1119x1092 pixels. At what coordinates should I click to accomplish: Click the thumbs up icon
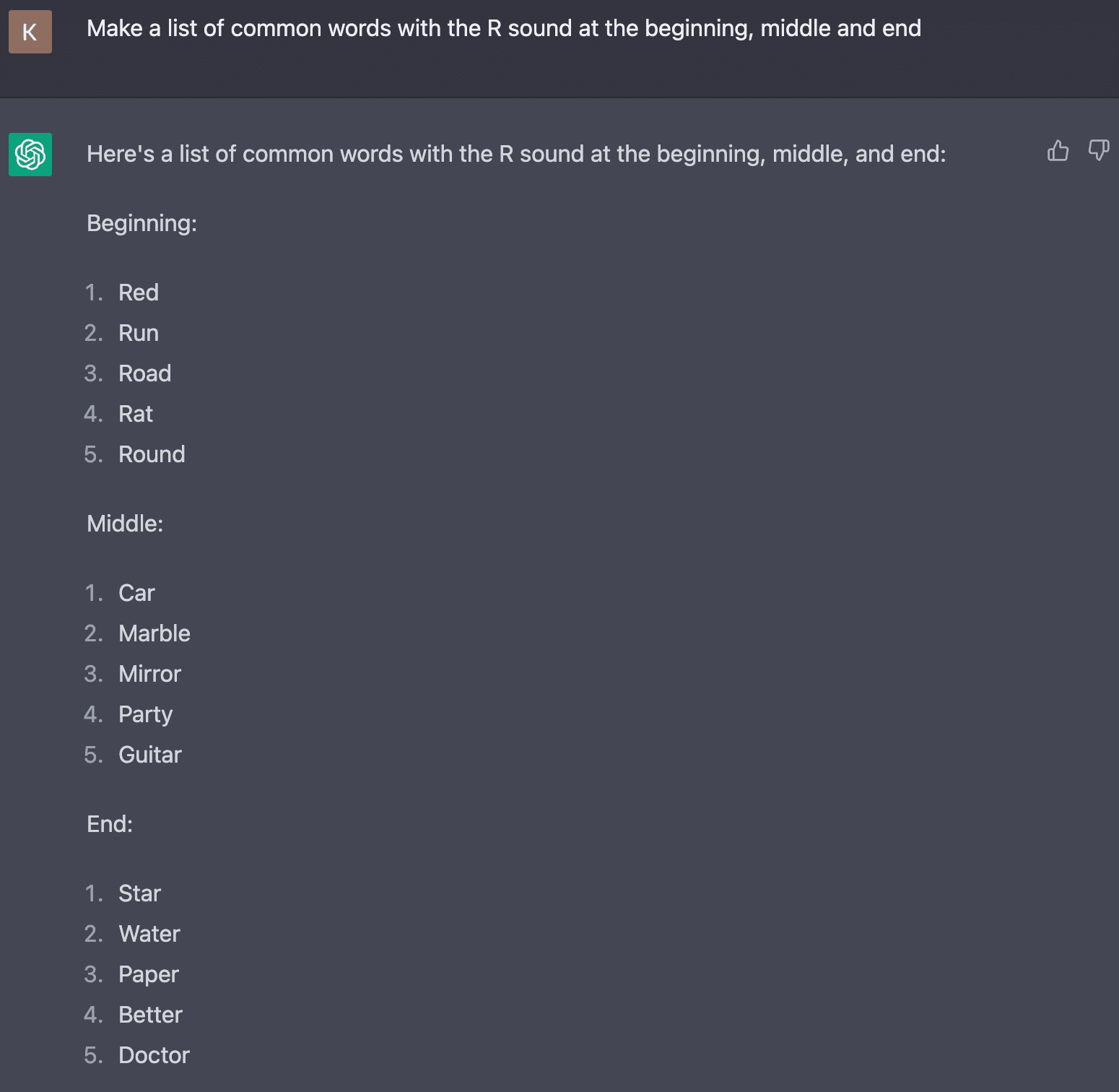coord(1058,150)
